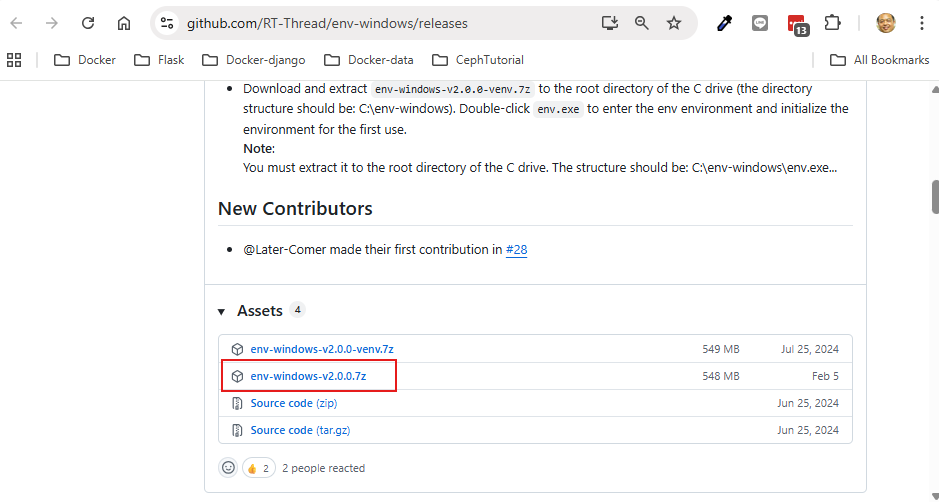
Task: Open the zoom magnifier icon in address bar
Action: point(642,23)
